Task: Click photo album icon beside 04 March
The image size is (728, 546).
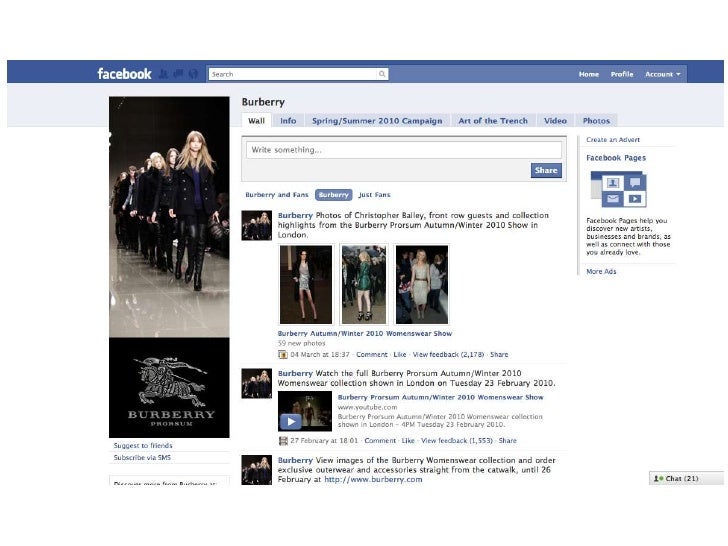Action: tap(282, 355)
